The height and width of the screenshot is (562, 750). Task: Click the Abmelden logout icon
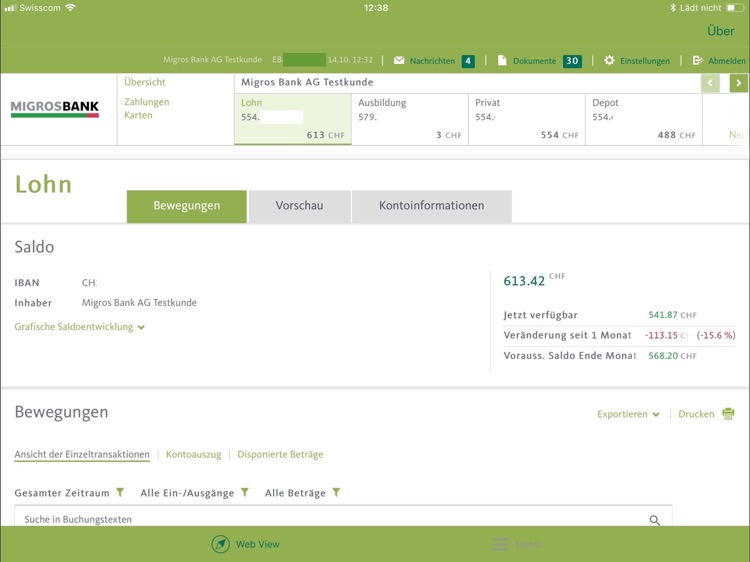click(697, 60)
